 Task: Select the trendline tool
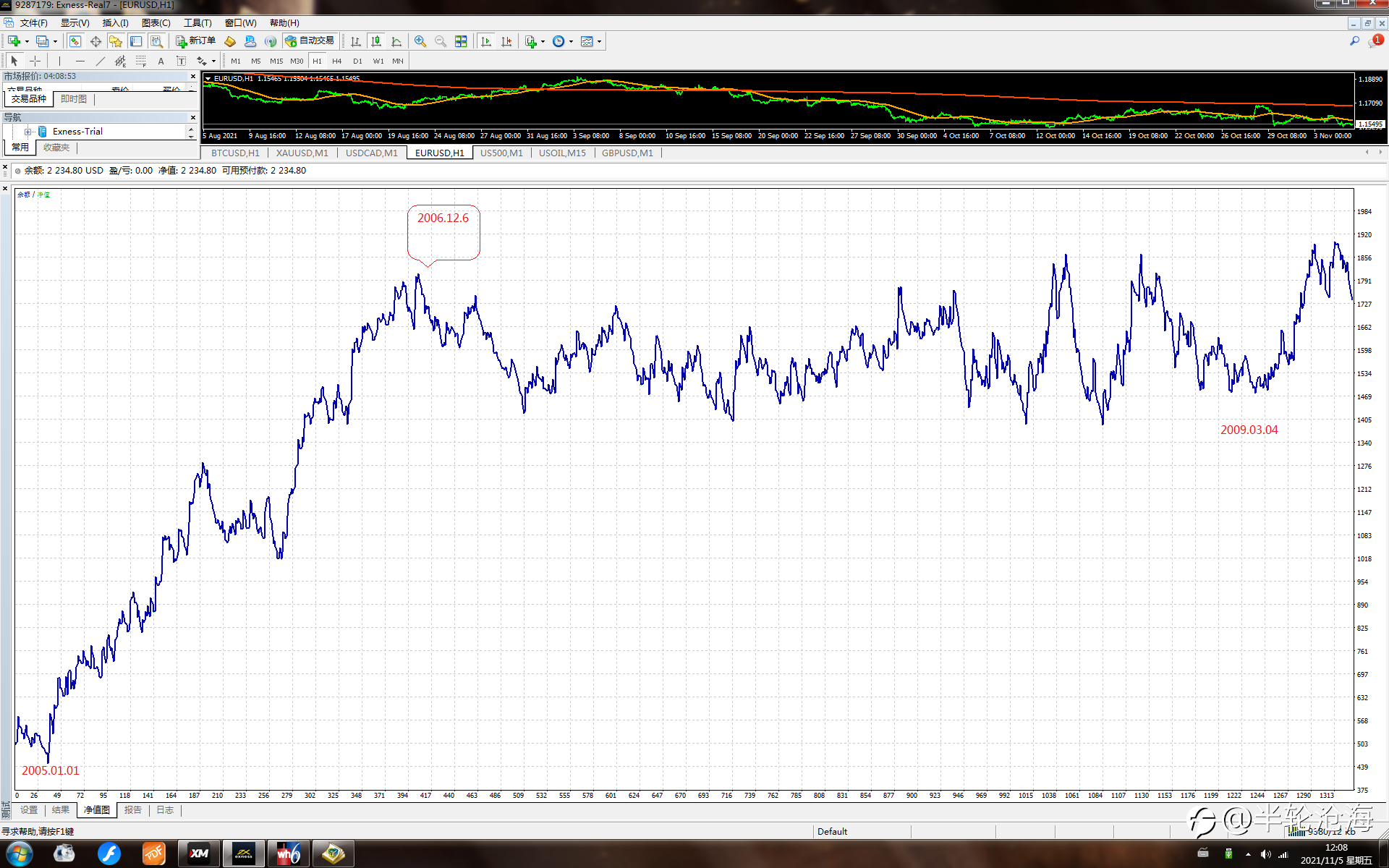[101, 61]
